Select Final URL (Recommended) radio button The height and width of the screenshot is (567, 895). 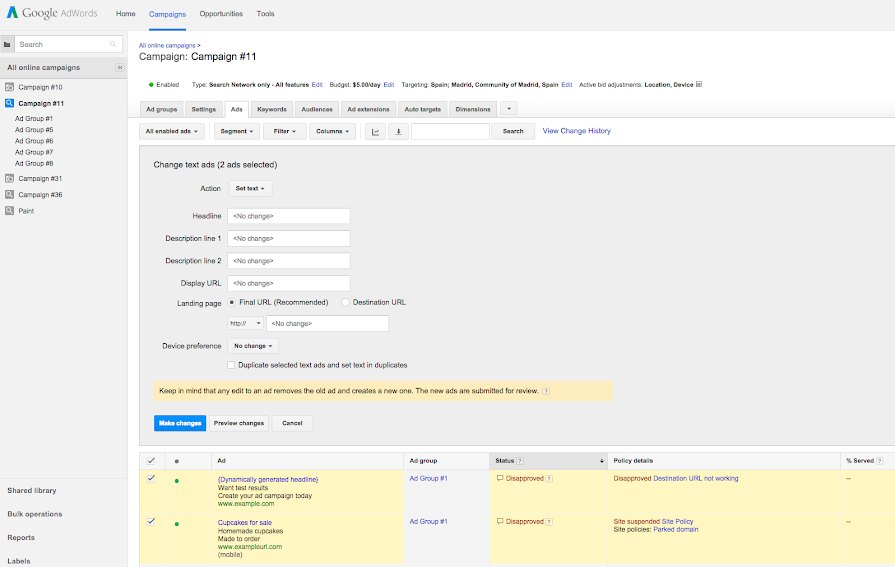232,302
